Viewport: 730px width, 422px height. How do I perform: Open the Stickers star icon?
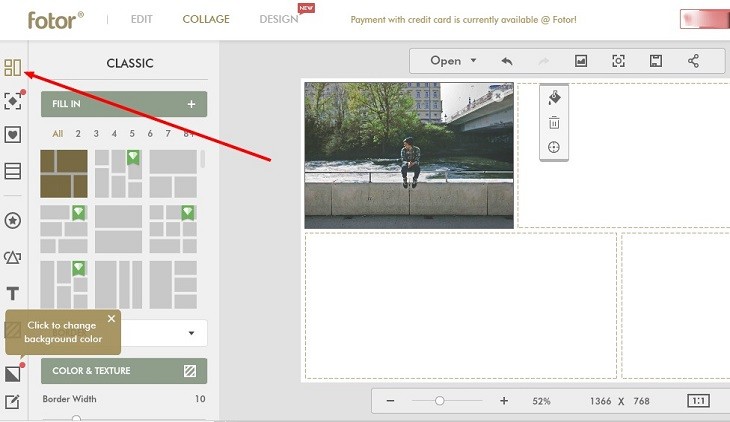pyautogui.click(x=13, y=220)
